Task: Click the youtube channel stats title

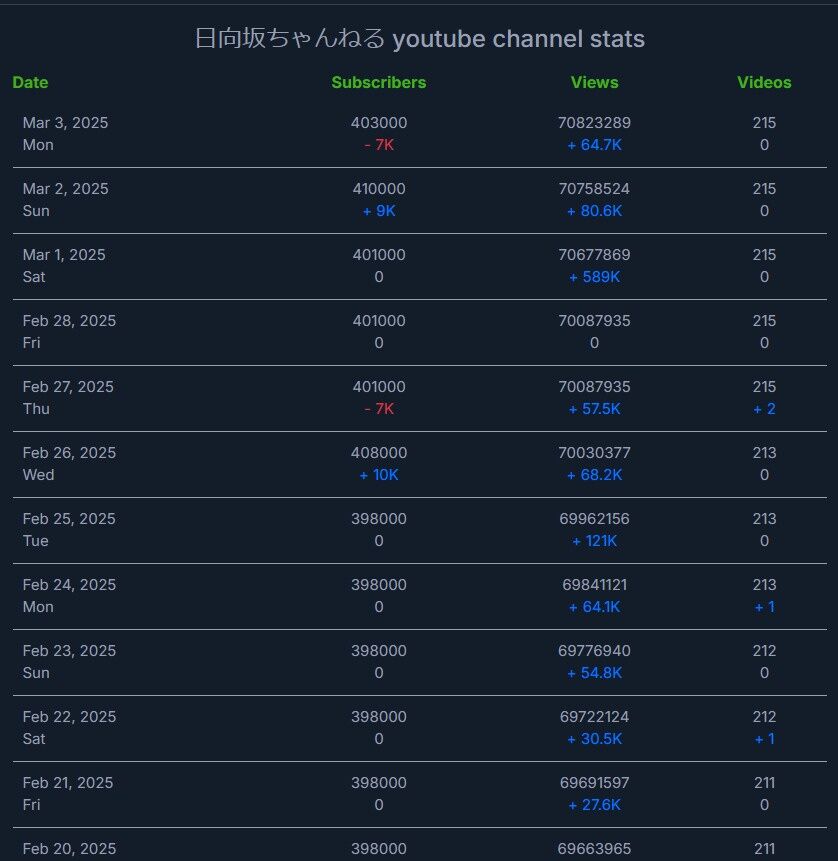Action: click(x=419, y=39)
